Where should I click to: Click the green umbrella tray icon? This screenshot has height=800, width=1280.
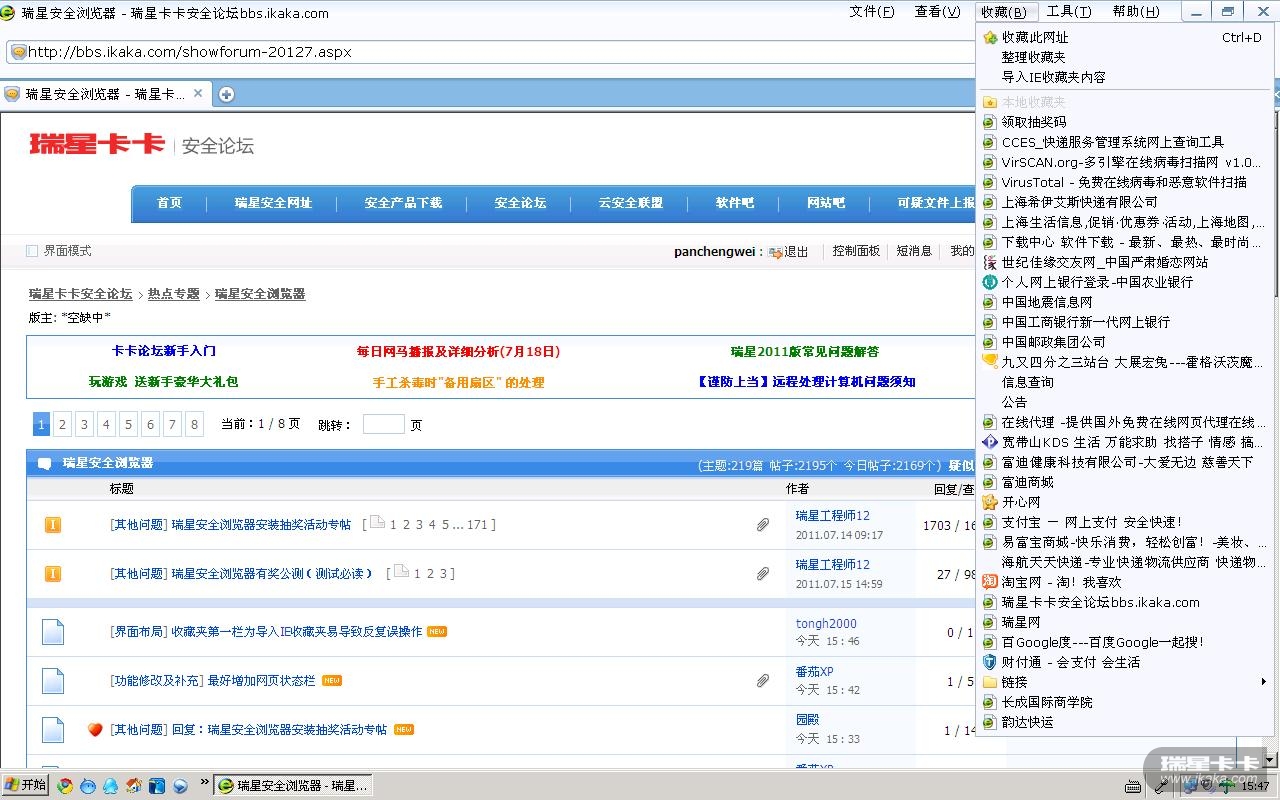[1226, 786]
